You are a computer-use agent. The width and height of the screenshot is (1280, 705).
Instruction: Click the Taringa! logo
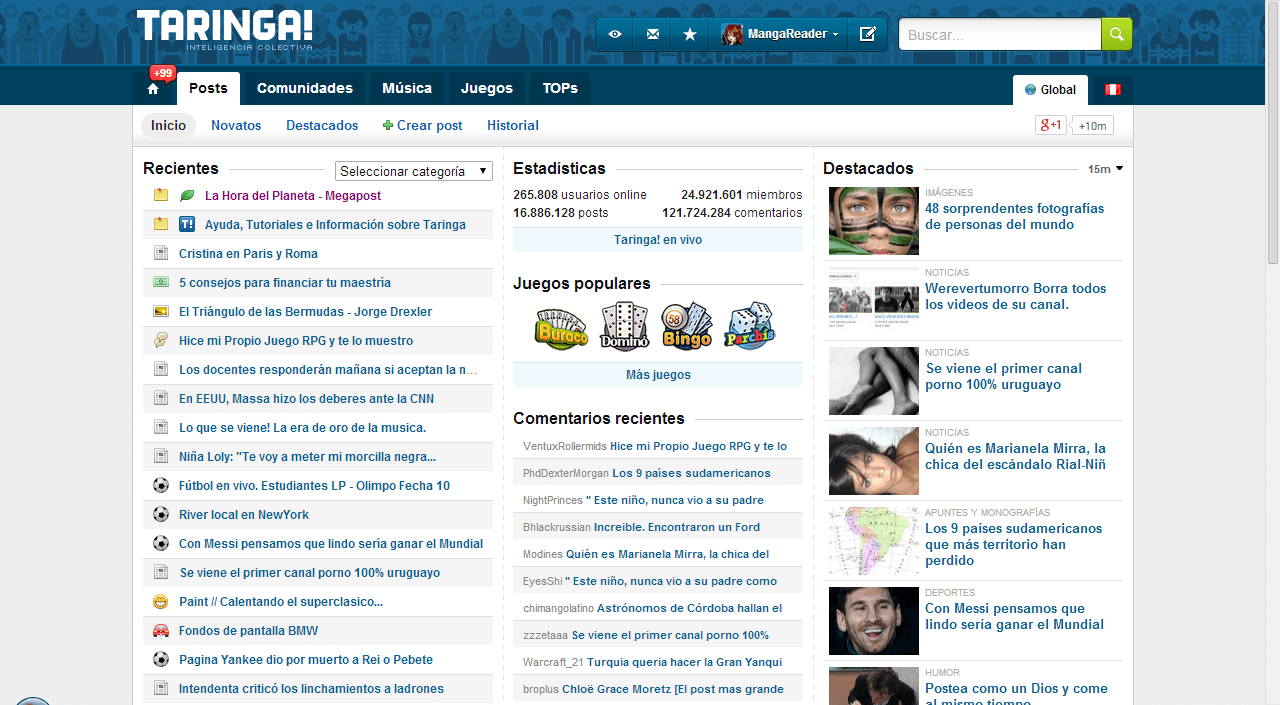pos(225,30)
